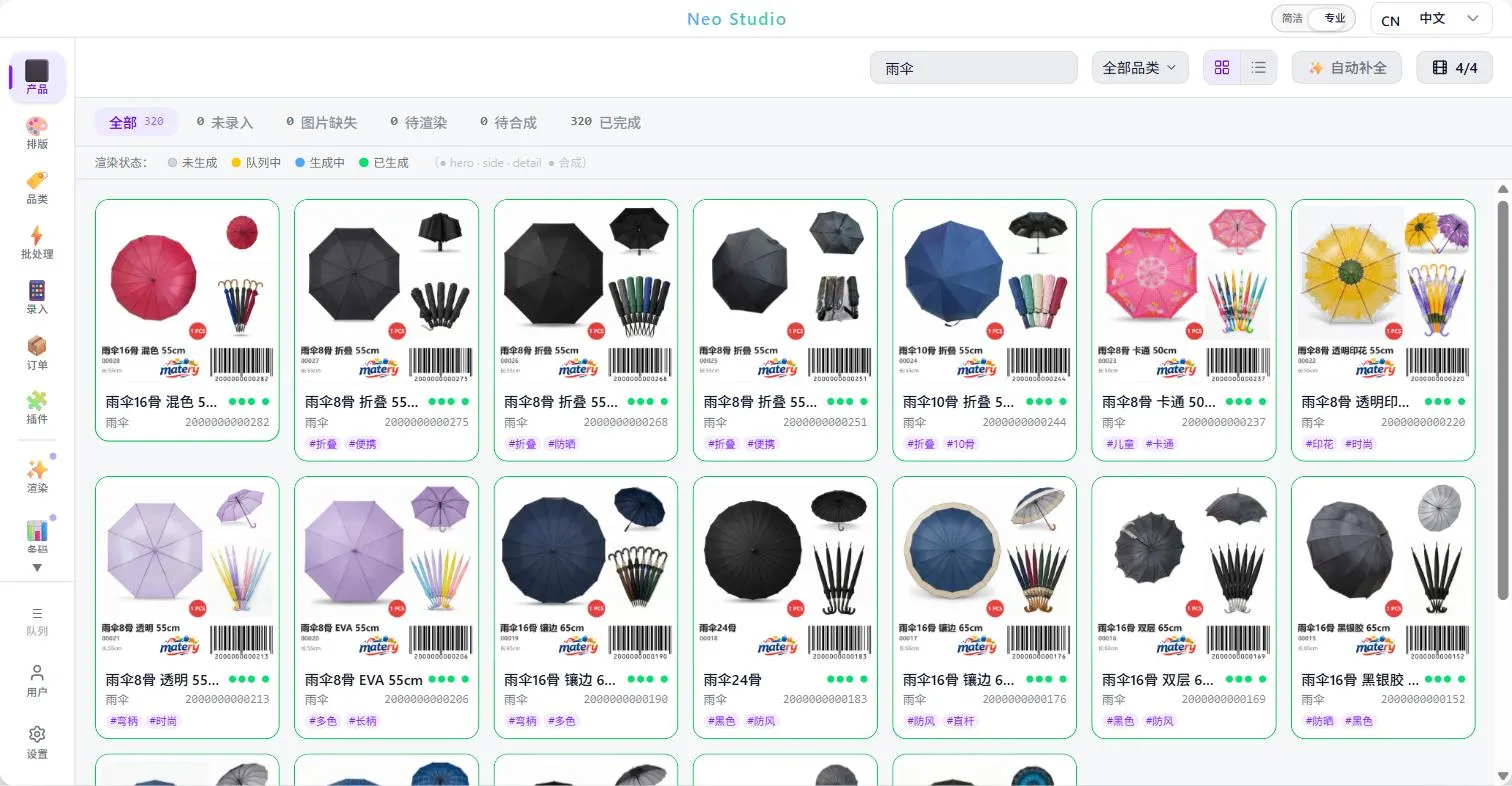Click the #10骨 tag
Image resolution: width=1512 pixels, height=786 pixels.
pos(960,444)
